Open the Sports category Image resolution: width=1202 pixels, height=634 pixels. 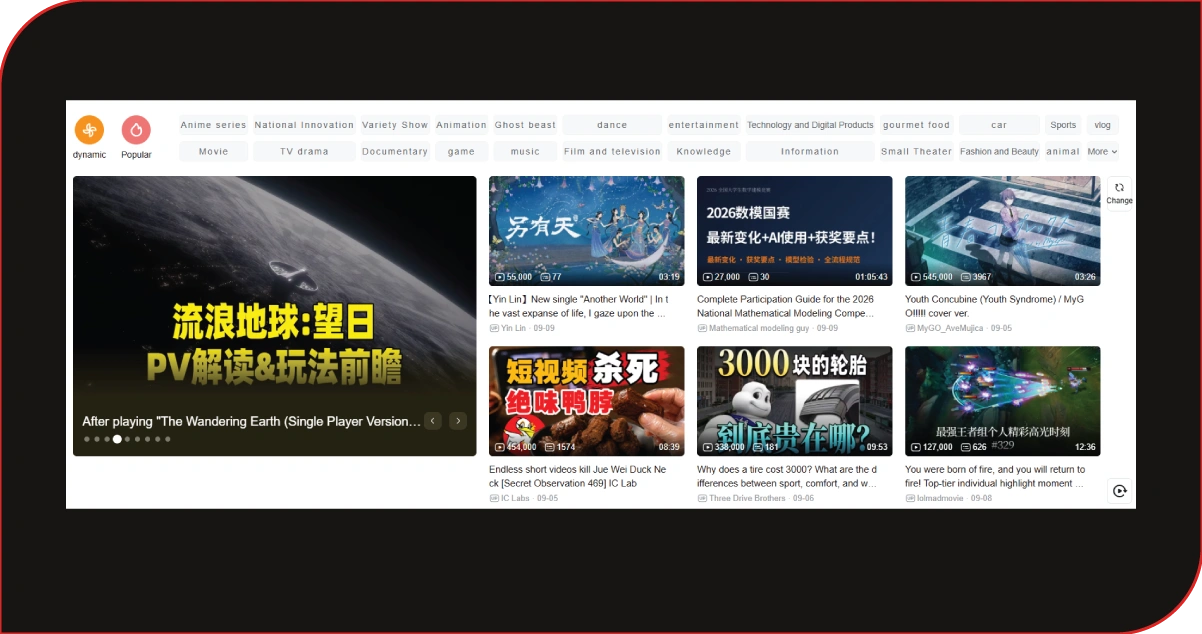[x=1063, y=125]
